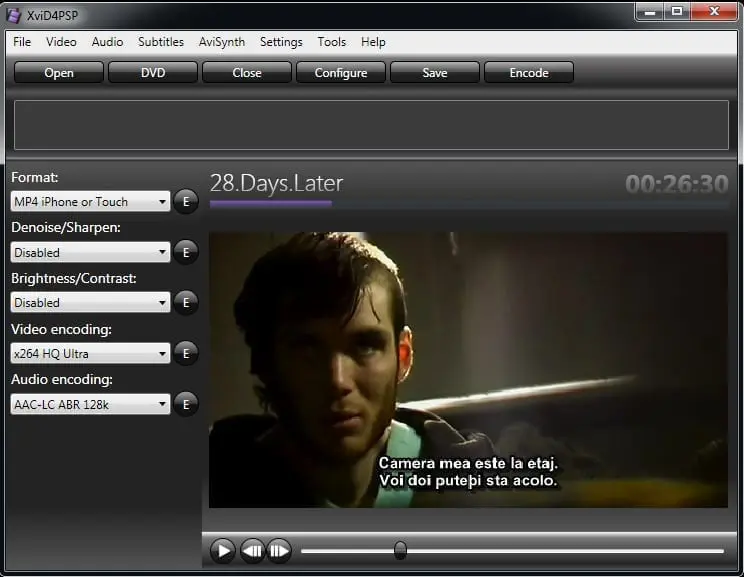Viewport: 744px width, 577px height.
Task: Open the Help menu
Action: (x=373, y=42)
